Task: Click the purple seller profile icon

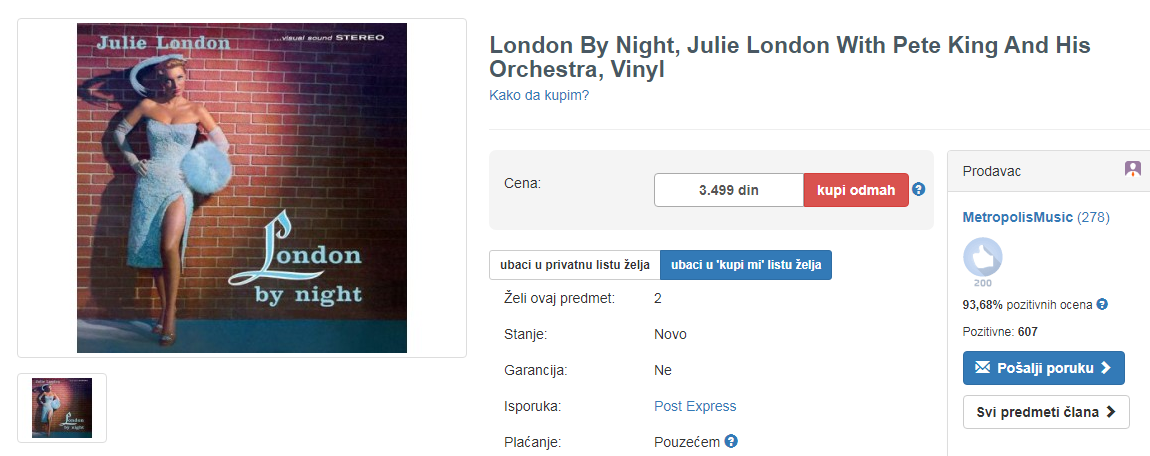Action: [1132, 170]
